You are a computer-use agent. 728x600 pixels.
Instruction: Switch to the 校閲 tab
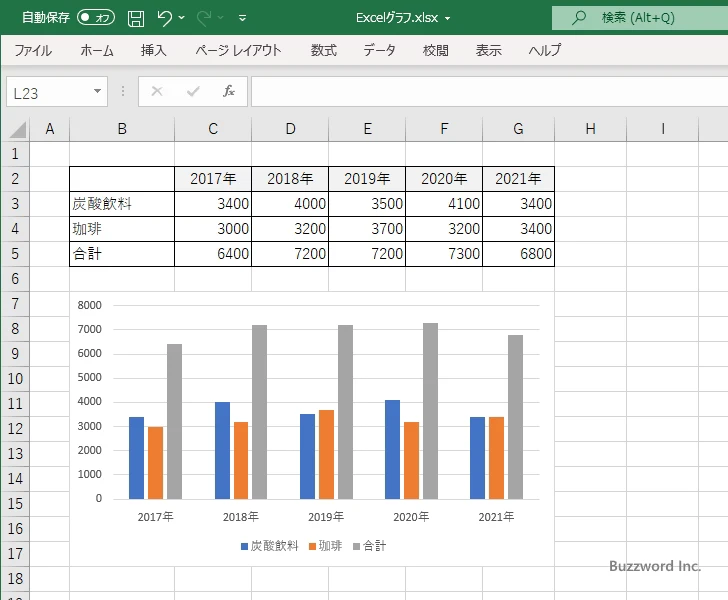pyautogui.click(x=436, y=50)
